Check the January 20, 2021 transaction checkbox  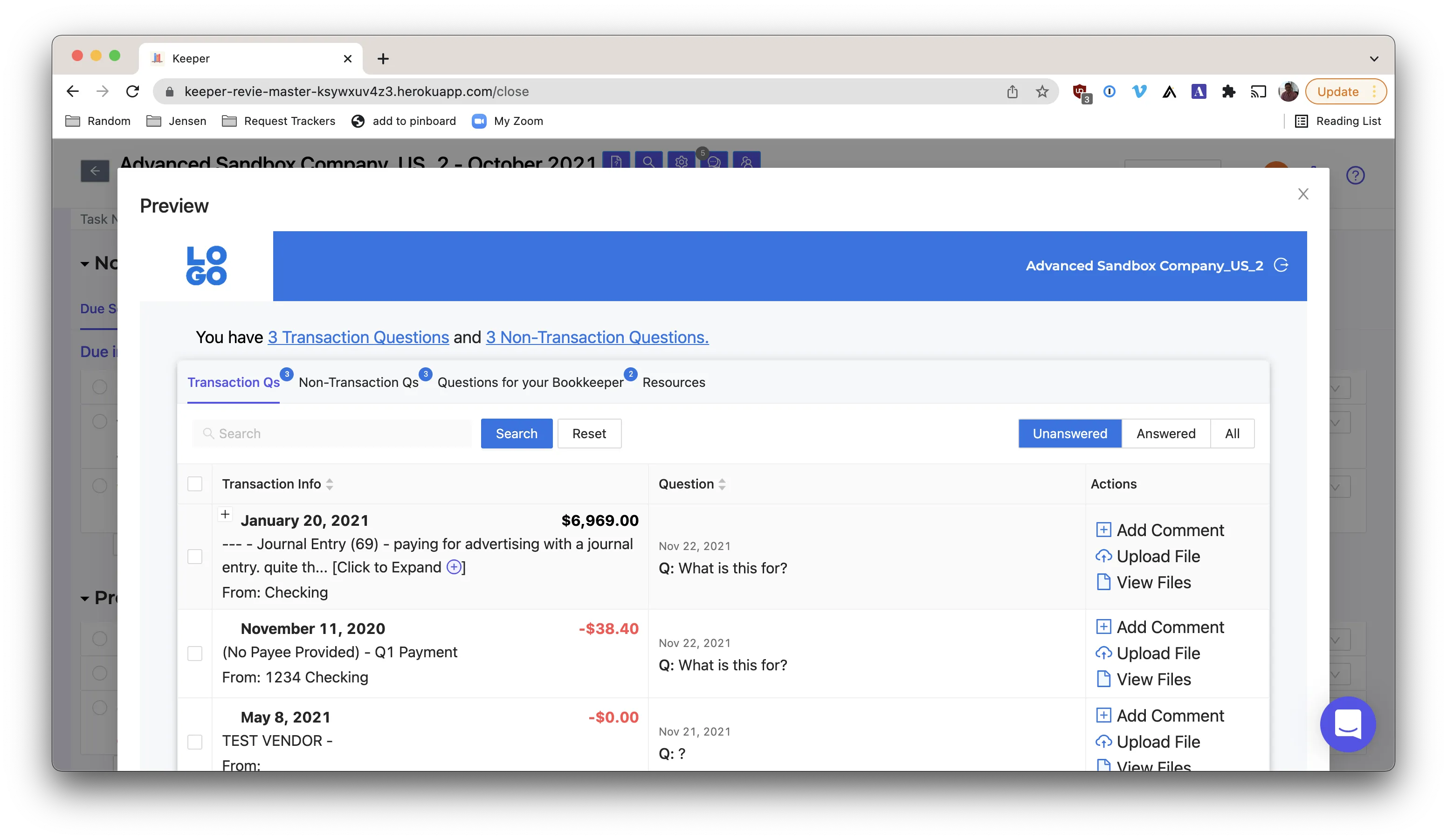pos(195,557)
